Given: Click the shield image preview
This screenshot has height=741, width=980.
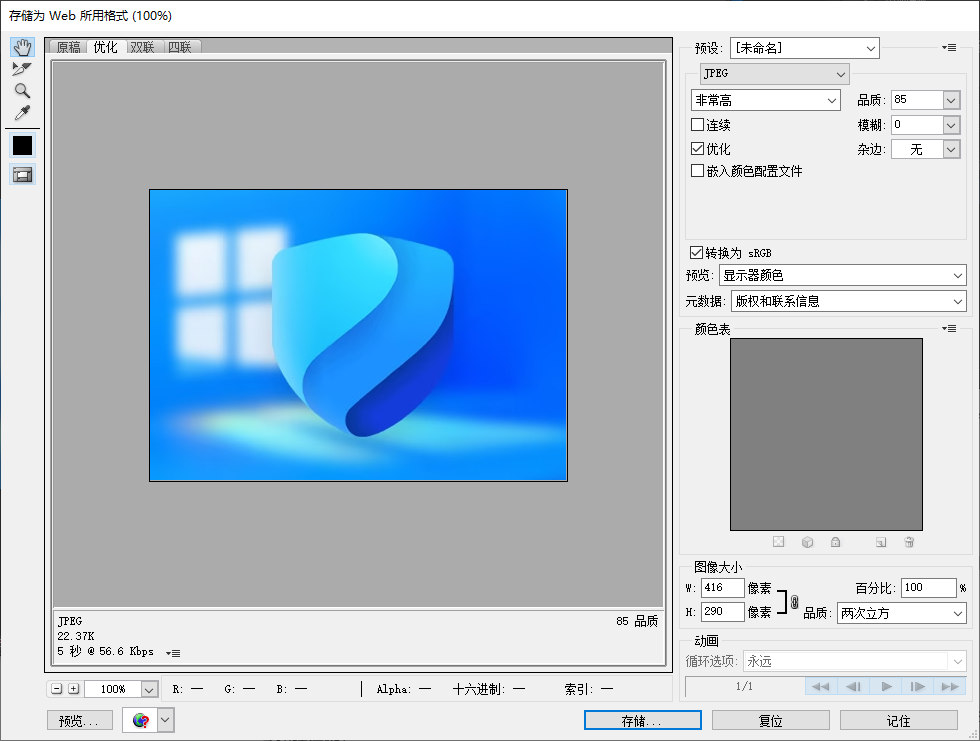Looking at the screenshot, I should click(358, 336).
